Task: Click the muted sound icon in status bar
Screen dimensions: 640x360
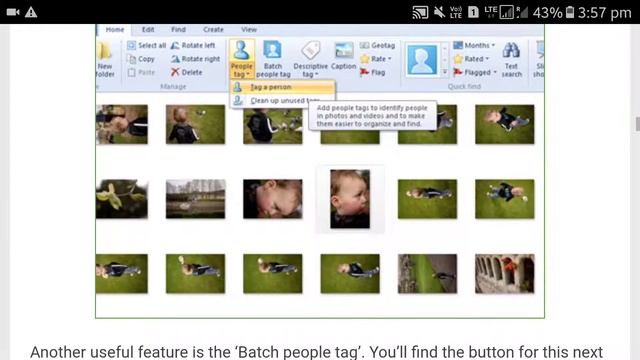Action: (439, 13)
